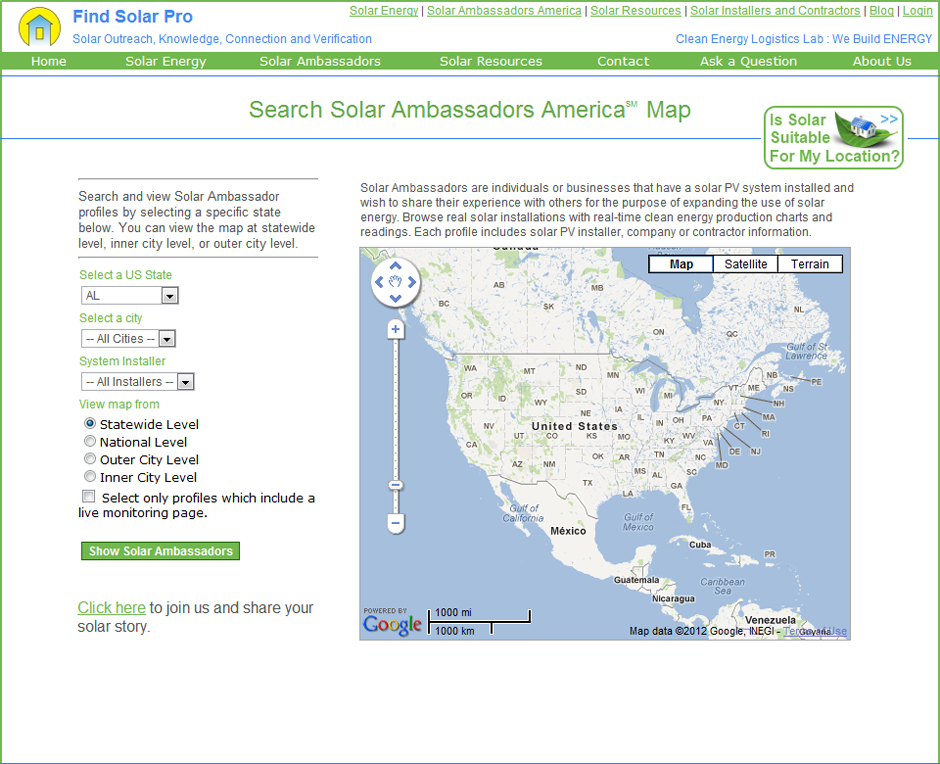Open the All Installers dropdown
The height and width of the screenshot is (764, 940).
click(137, 382)
